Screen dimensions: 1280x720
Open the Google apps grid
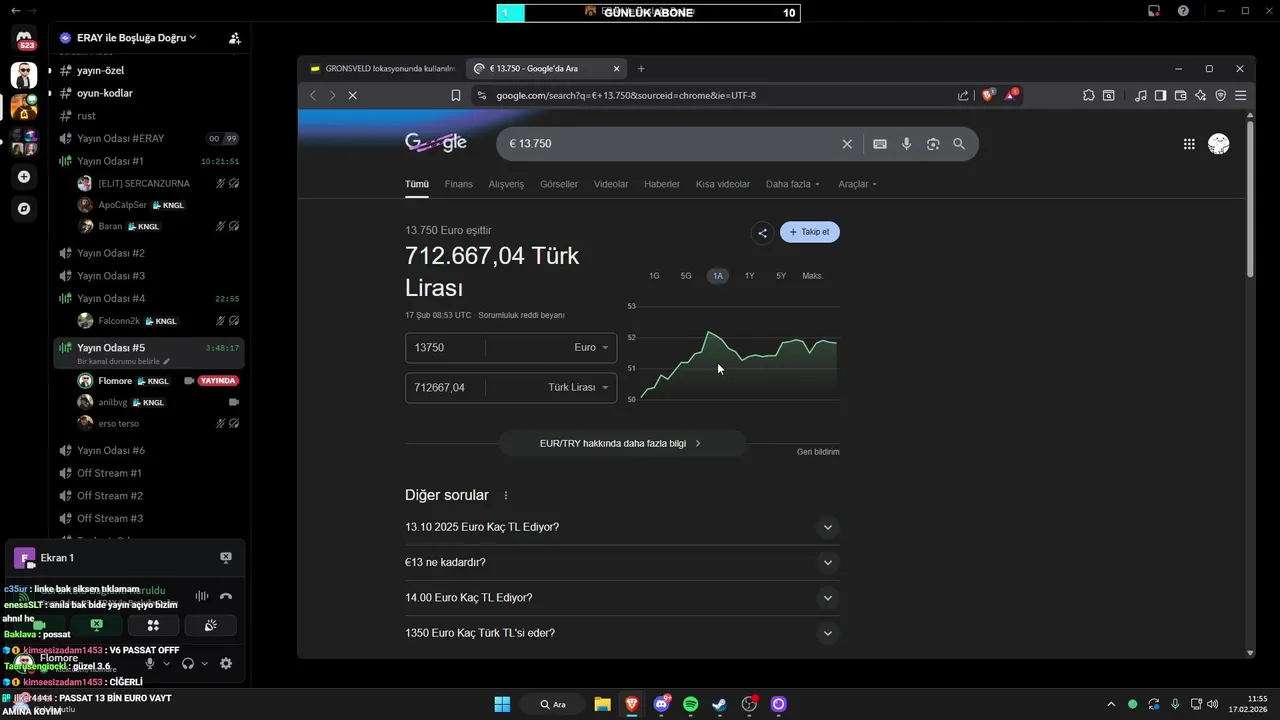[x=1189, y=144]
